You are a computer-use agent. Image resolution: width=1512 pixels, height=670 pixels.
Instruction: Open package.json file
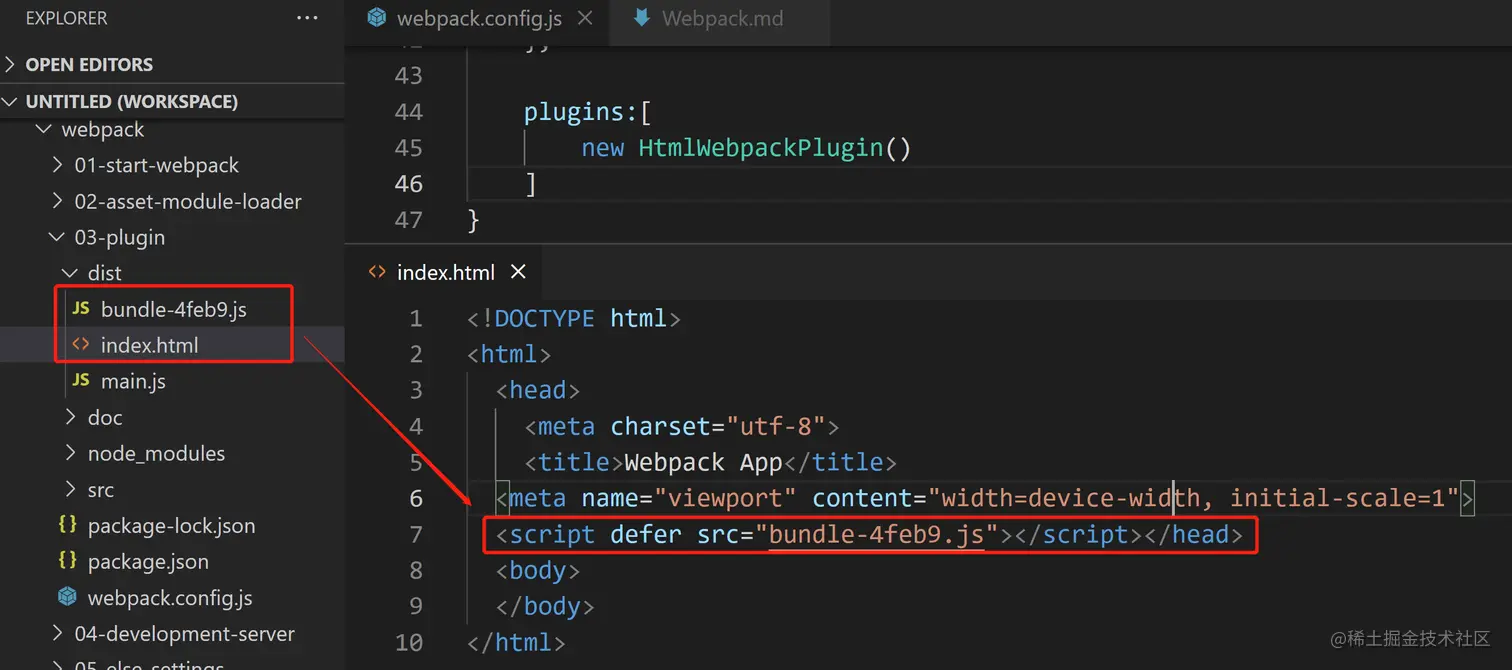[x=148, y=561]
